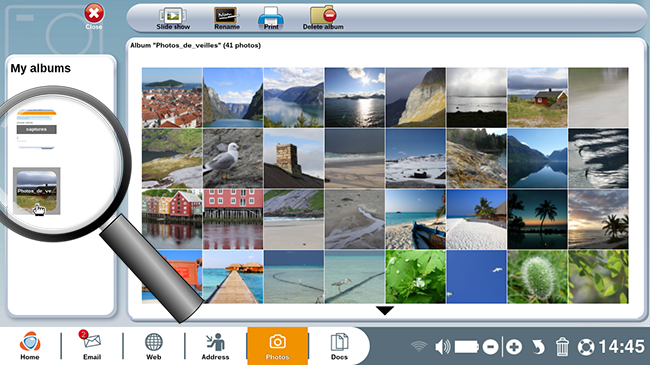Open the sun over sea photo

355,97
